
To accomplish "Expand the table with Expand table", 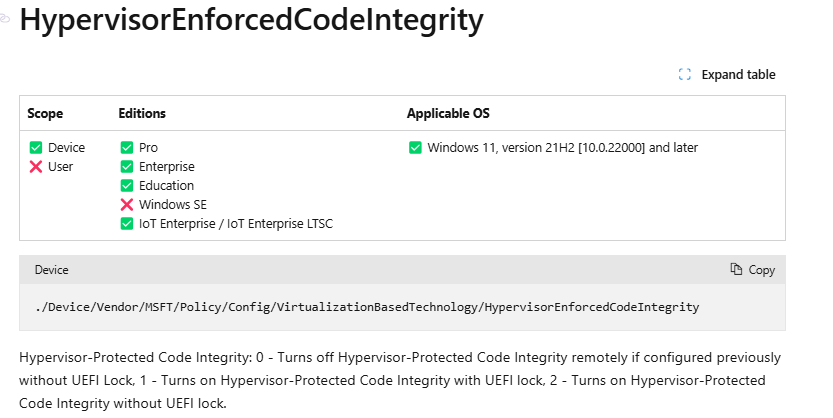I will click(x=727, y=74).
